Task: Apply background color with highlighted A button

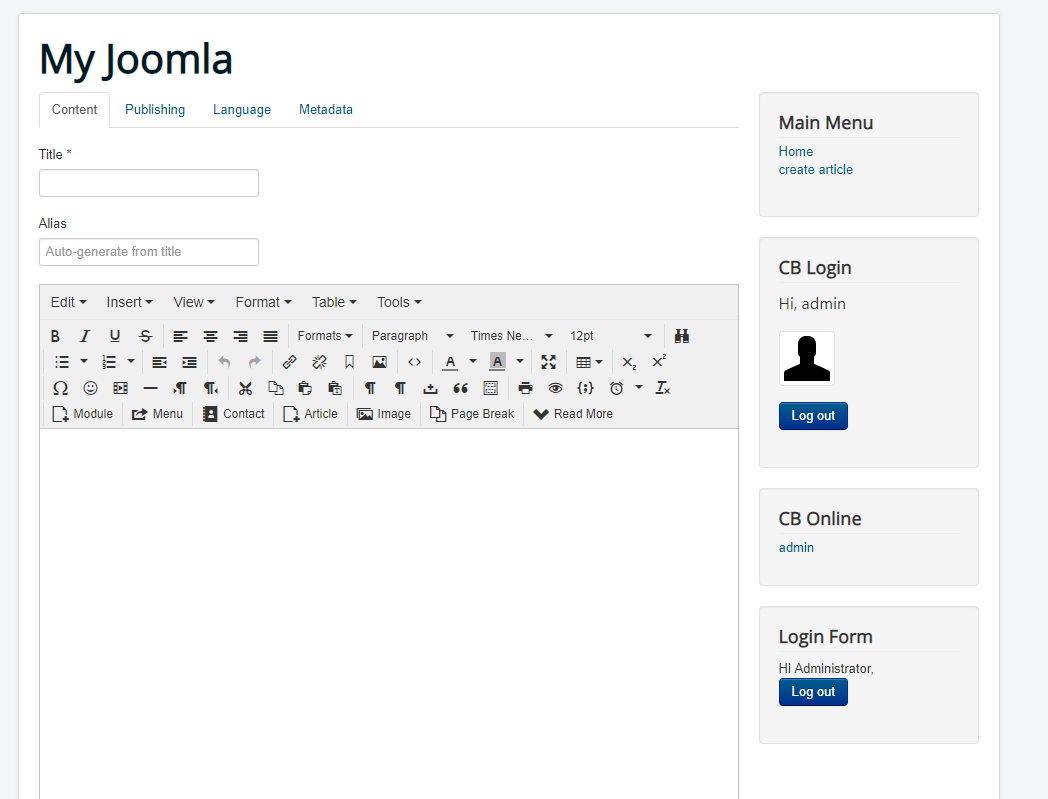Action: tap(497, 362)
